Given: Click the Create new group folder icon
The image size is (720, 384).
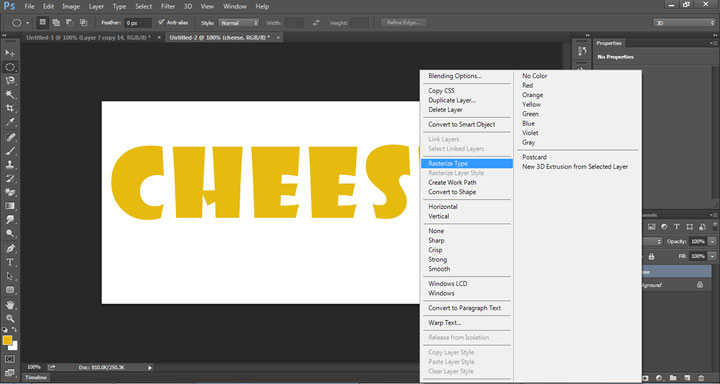Looking at the screenshot, I should click(x=673, y=378).
